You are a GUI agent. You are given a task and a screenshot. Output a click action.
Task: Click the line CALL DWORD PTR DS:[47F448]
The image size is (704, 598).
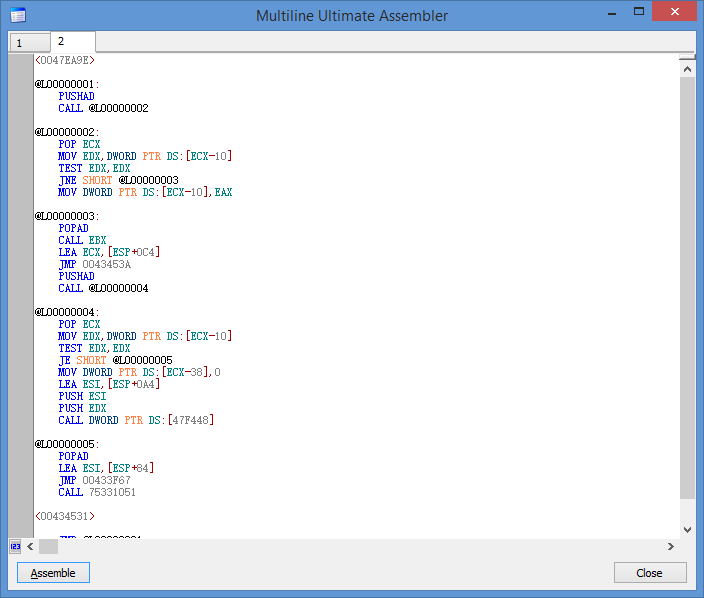[x=136, y=420]
